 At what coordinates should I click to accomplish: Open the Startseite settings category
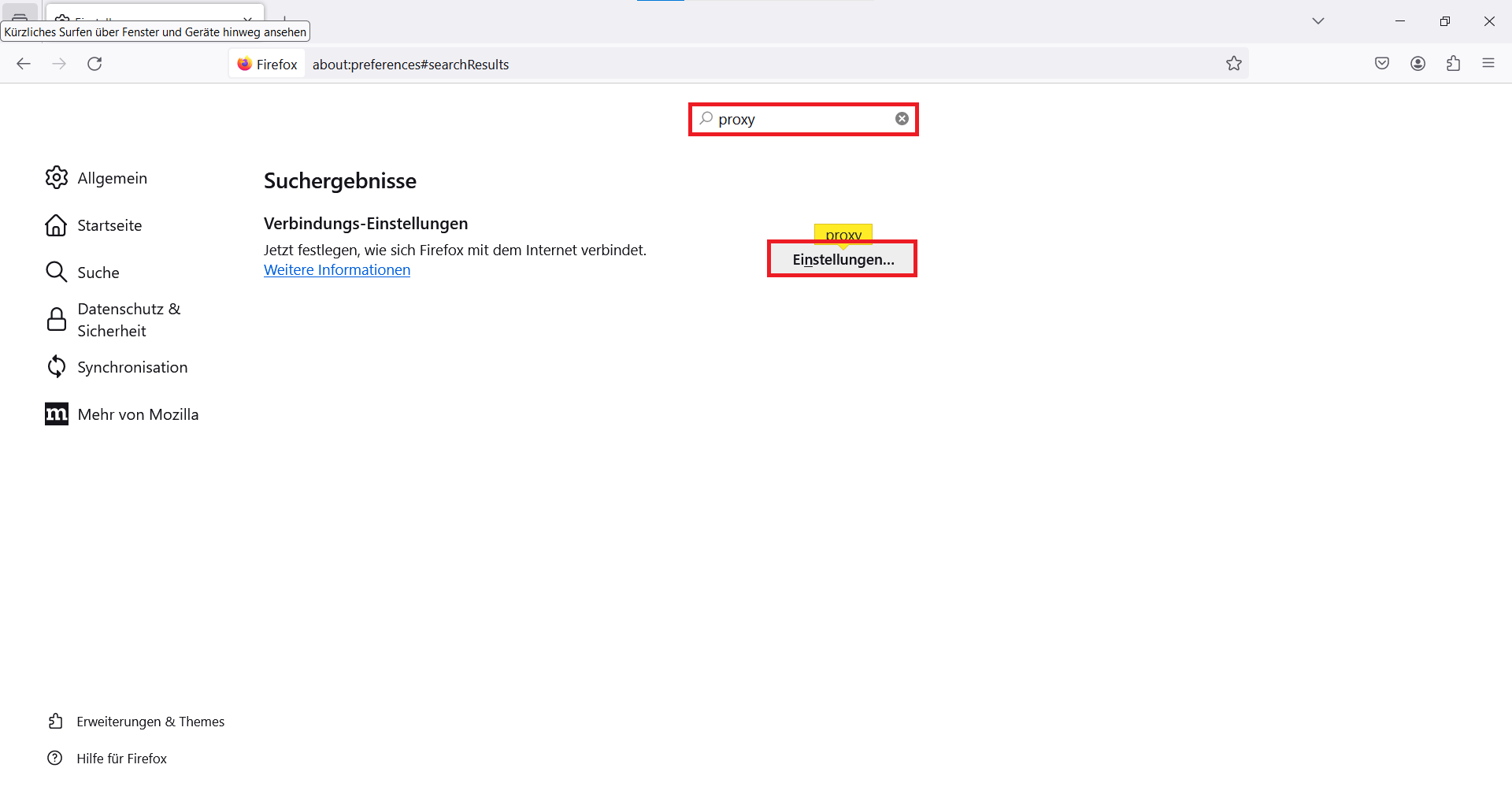click(x=109, y=225)
